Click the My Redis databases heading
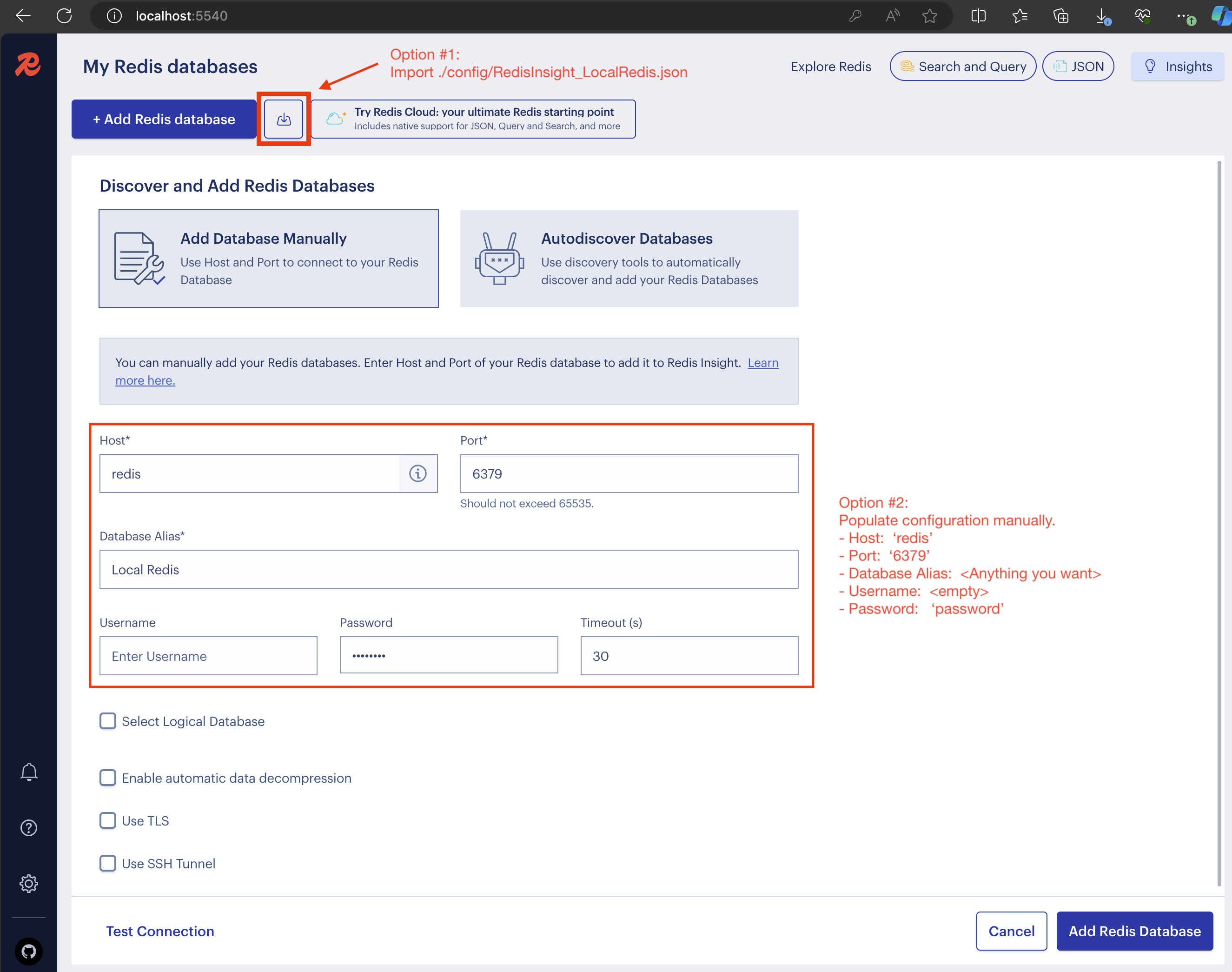Screen dimensions: 1232x972 [x=170, y=67]
